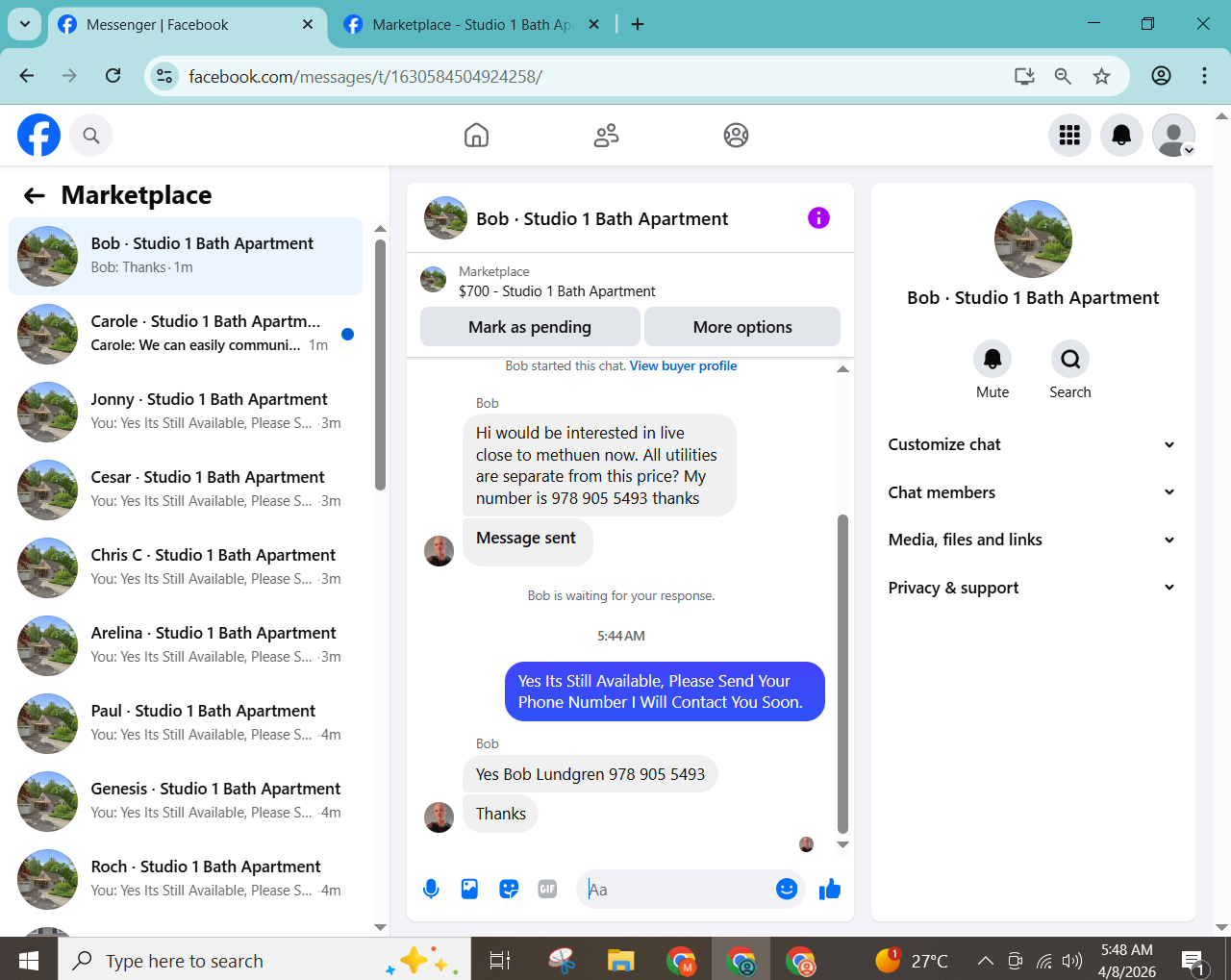The image size is (1231, 980).
Task: Open Arelina's Studio 1 Bath Apartment chat
Action: tap(186, 645)
